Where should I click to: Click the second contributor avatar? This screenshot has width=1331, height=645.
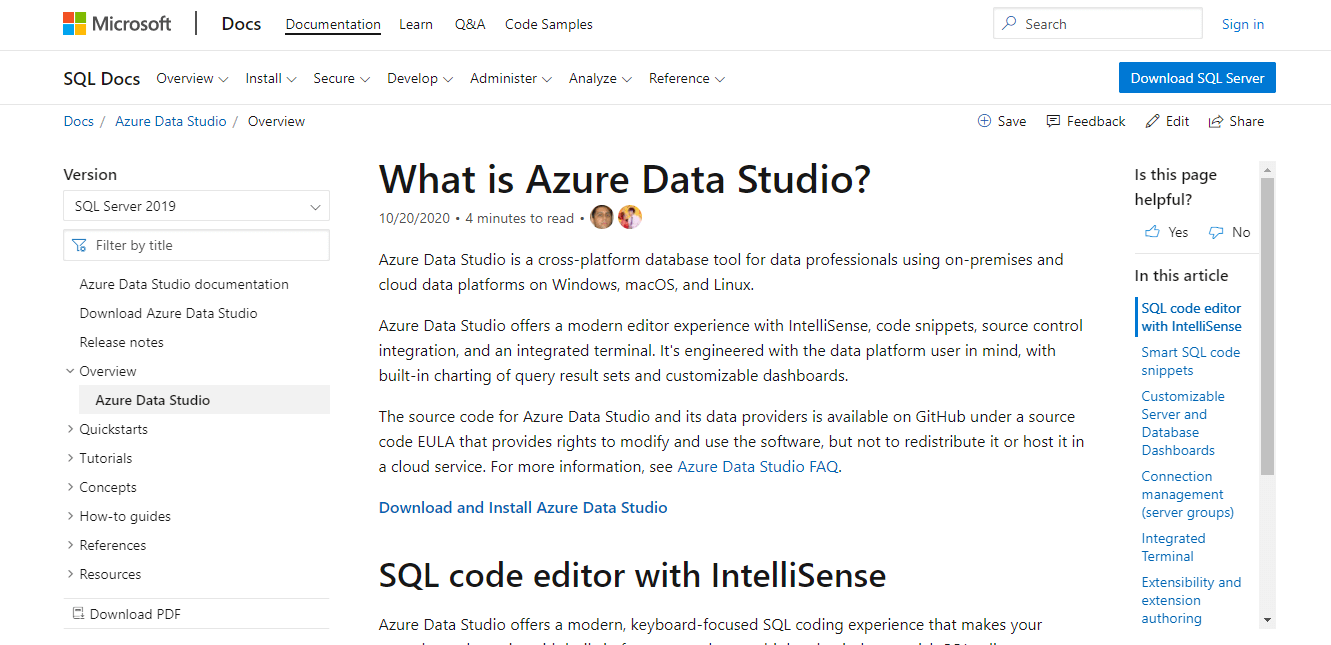coord(629,217)
